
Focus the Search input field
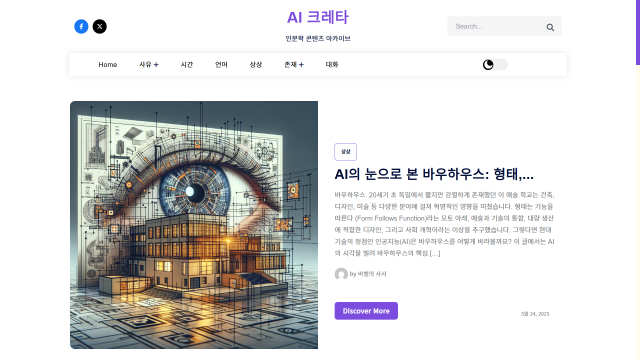coord(496,27)
